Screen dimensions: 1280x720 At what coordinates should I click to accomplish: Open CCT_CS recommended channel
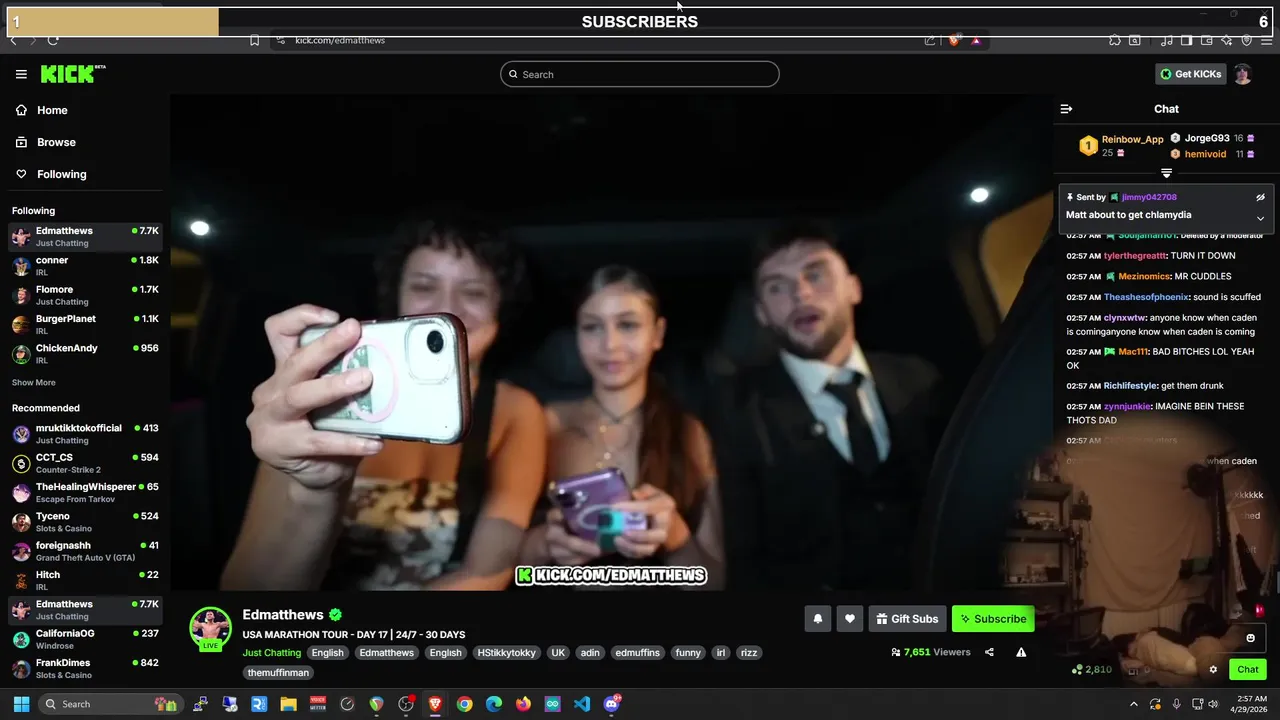85,463
